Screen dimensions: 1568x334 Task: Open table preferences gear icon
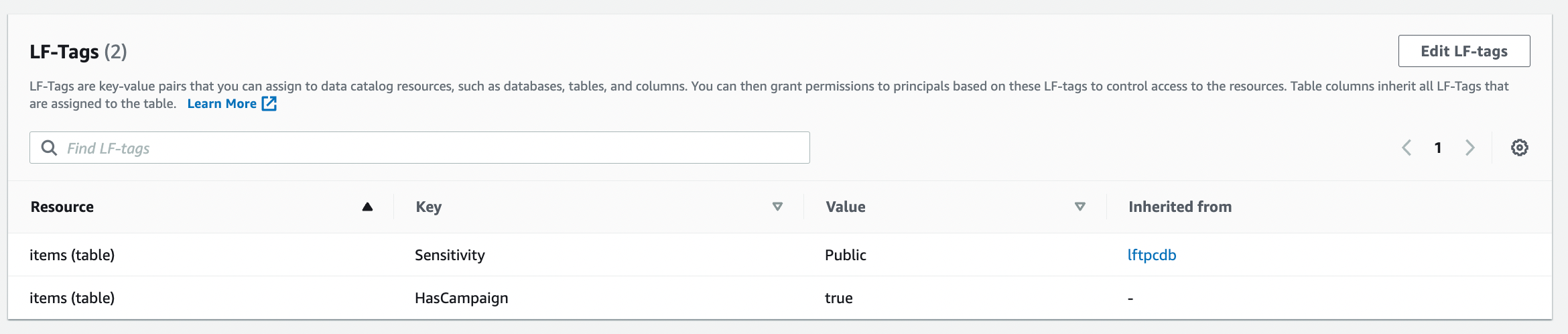[1519, 148]
